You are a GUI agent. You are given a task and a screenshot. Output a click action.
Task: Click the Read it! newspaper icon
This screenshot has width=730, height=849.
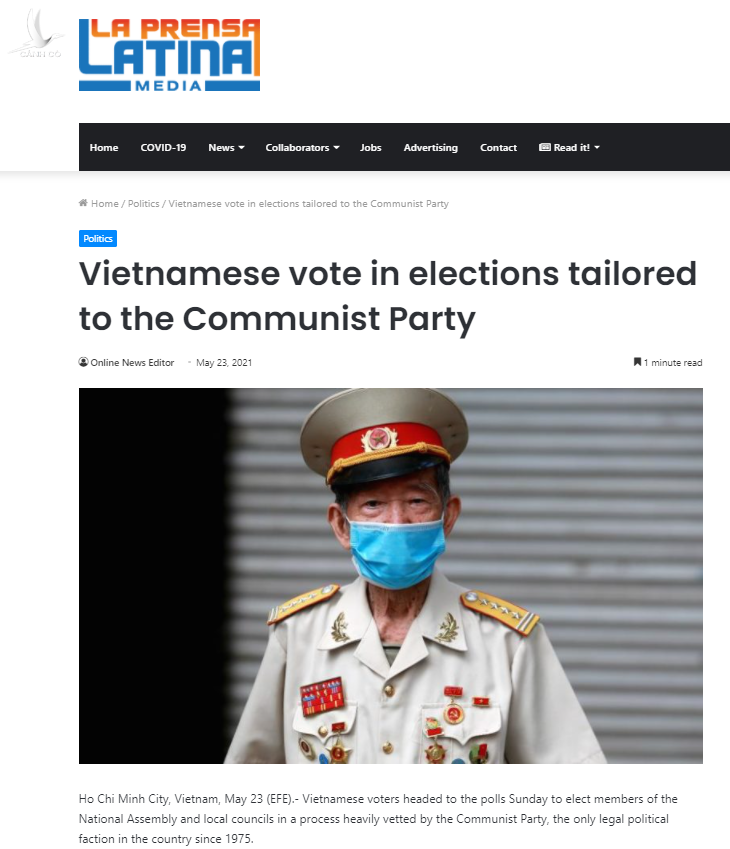(x=544, y=147)
